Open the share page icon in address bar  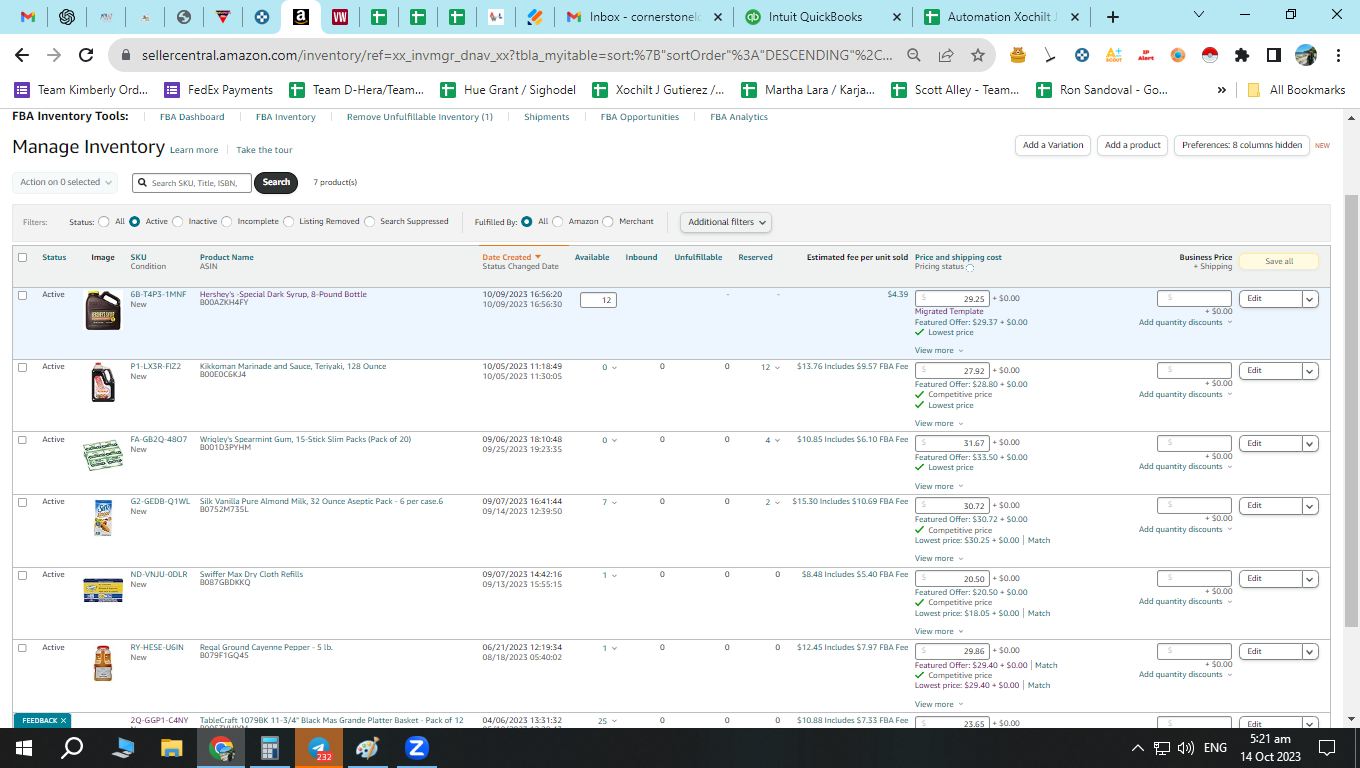tap(946, 55)
